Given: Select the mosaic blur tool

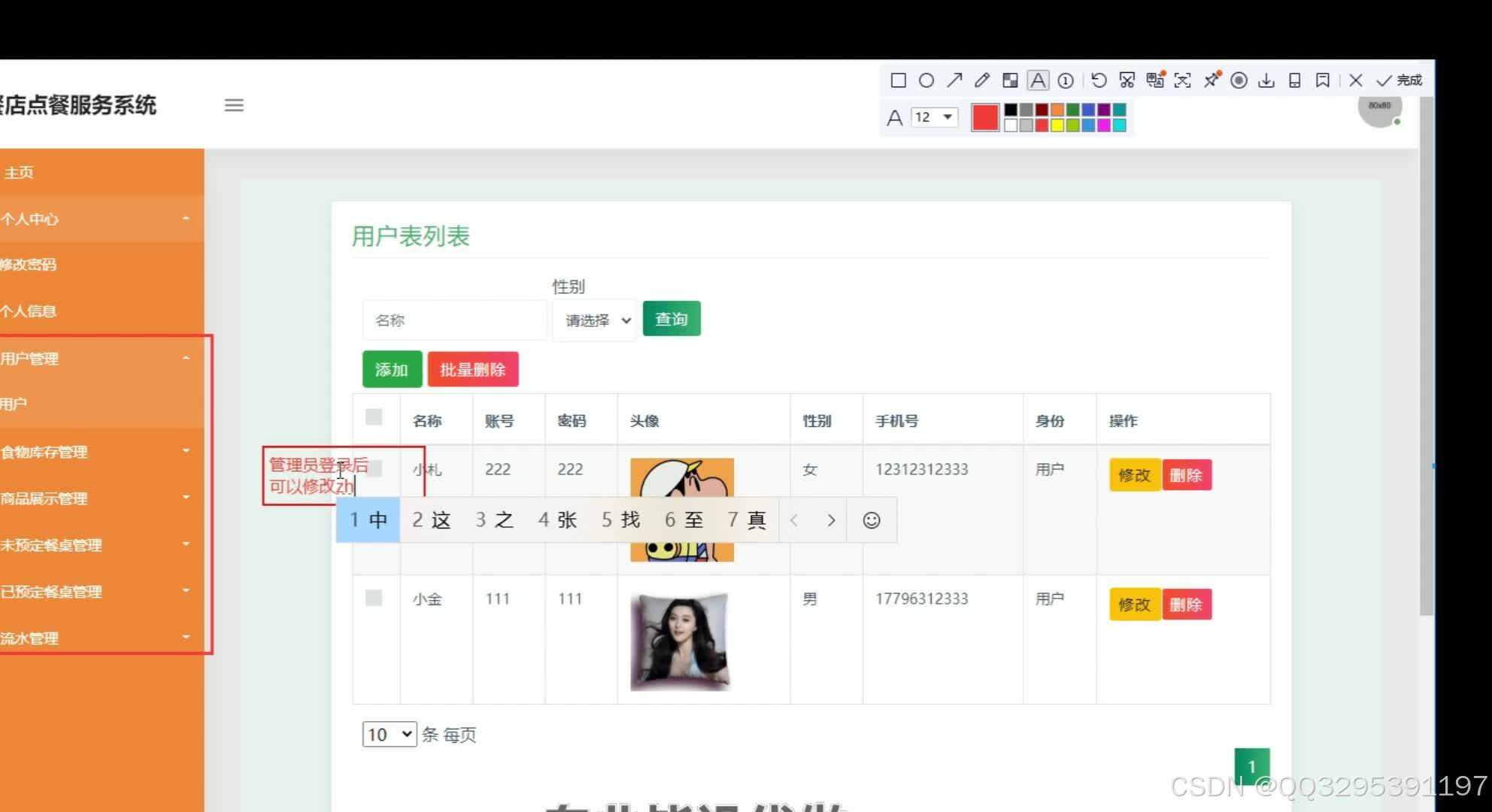Looking at the screenshot, I should coord(1010,80).
